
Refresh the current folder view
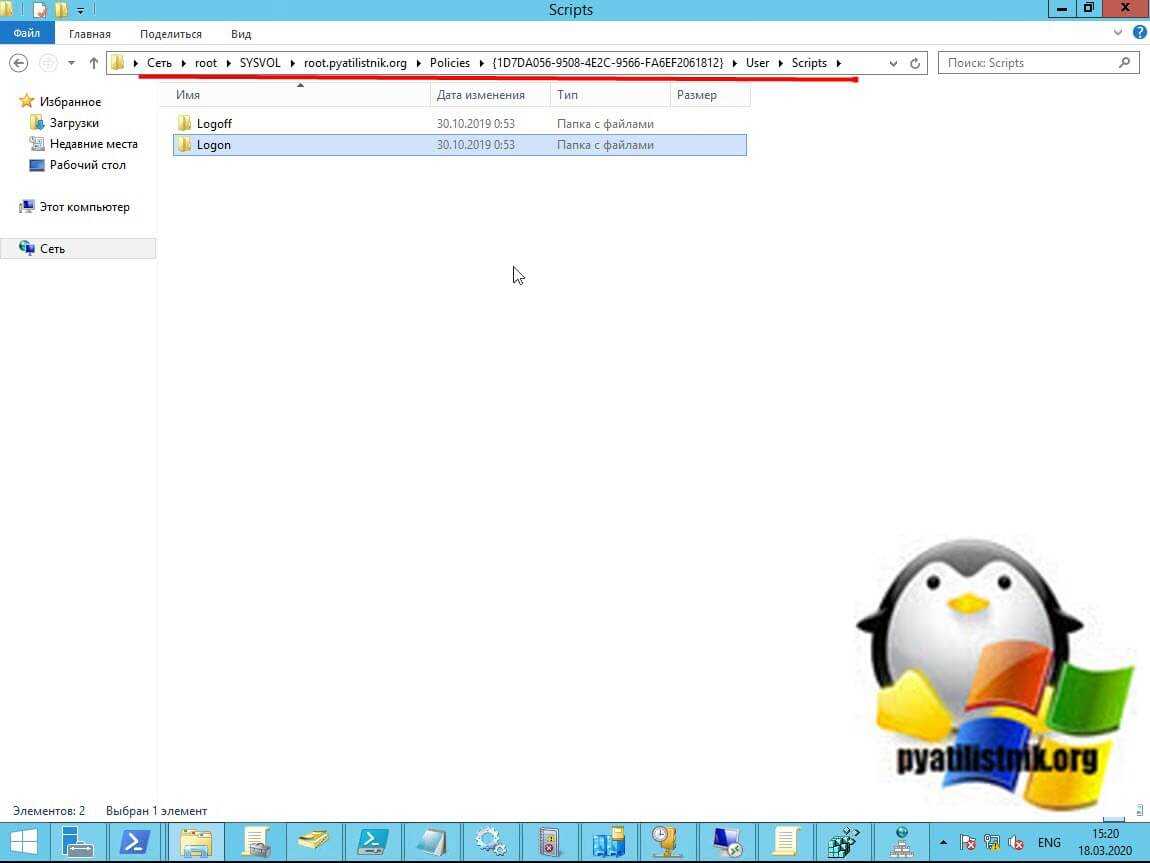pyautogui.click(x=914, y=63)
